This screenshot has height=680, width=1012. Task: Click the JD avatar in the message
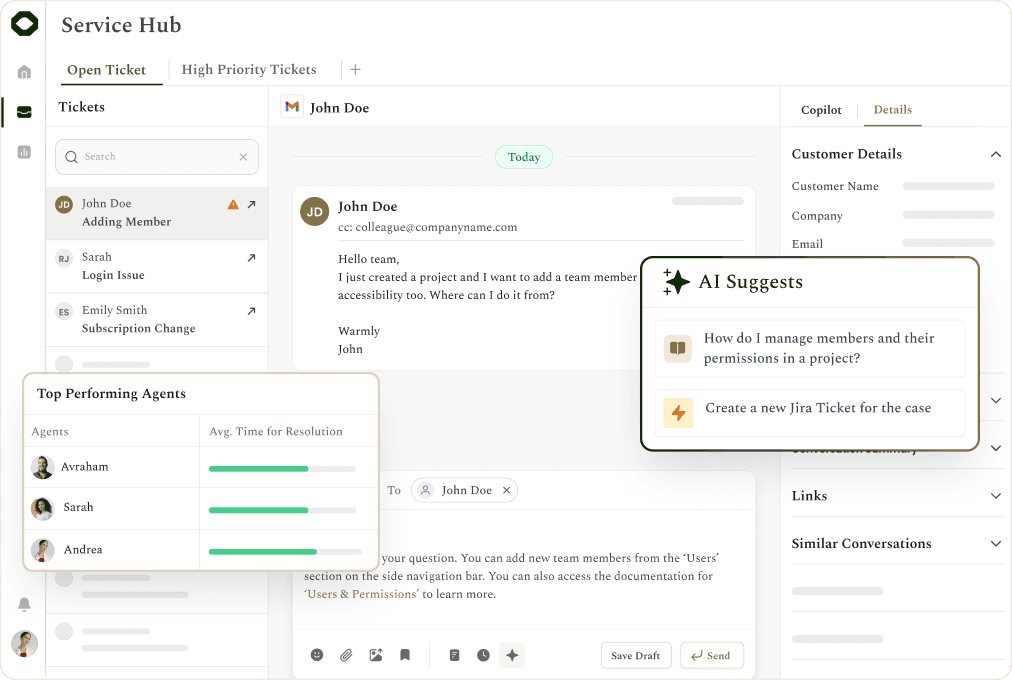[314, 212]
